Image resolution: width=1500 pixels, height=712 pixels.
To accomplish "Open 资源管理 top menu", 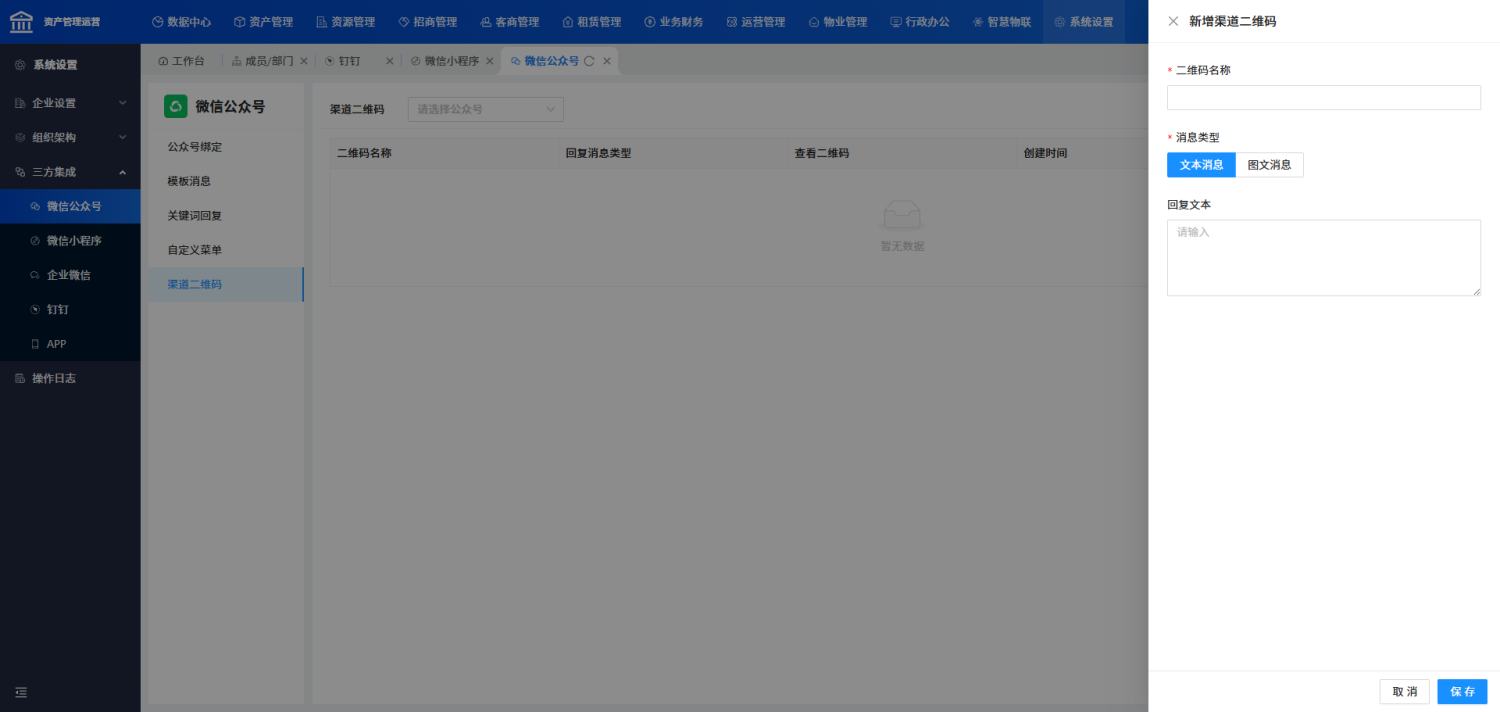I will pyautogui.click(x=345, y=22).
